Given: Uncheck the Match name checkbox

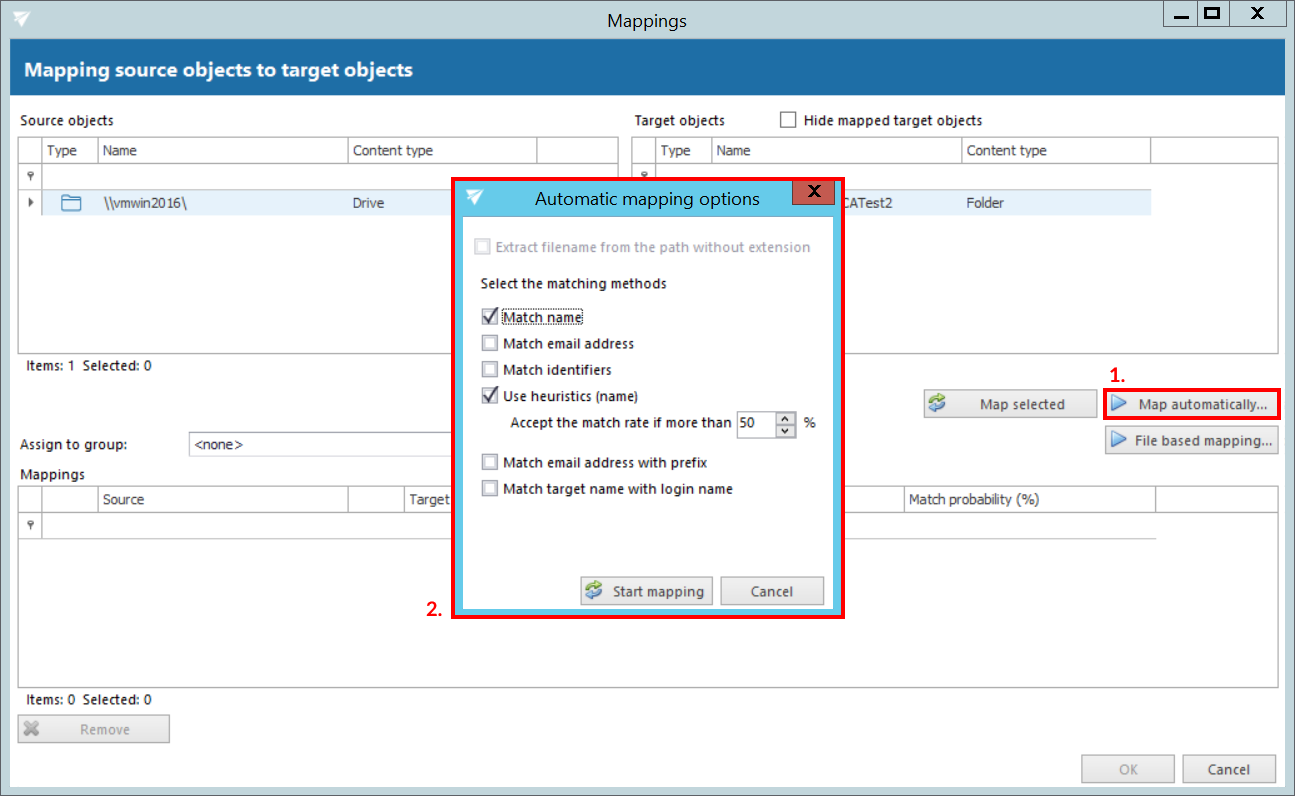Looking at the screenshot, I should coord(490,317).
